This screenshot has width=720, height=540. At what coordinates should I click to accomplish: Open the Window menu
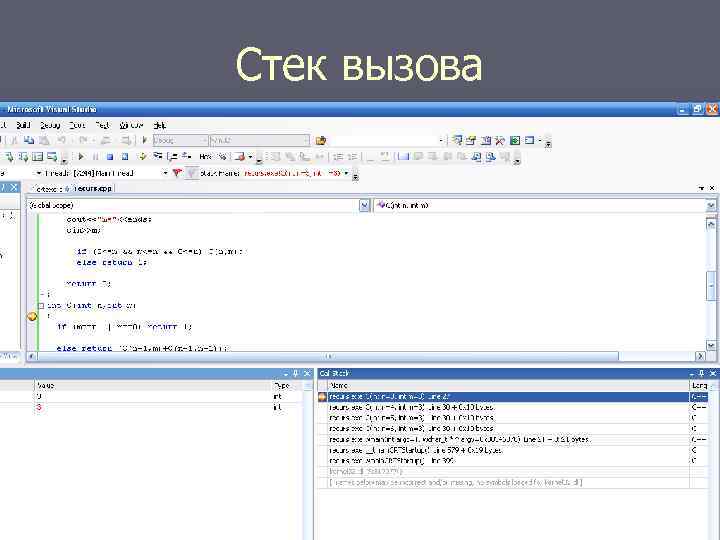131,125
